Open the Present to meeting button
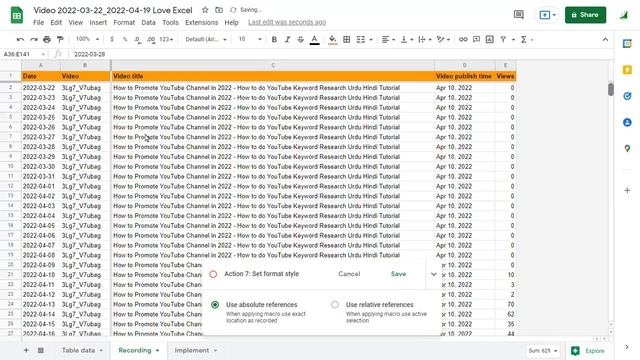The height and width of the screenshot is (360, 640). pyautogui.click(x=547, y=15)
